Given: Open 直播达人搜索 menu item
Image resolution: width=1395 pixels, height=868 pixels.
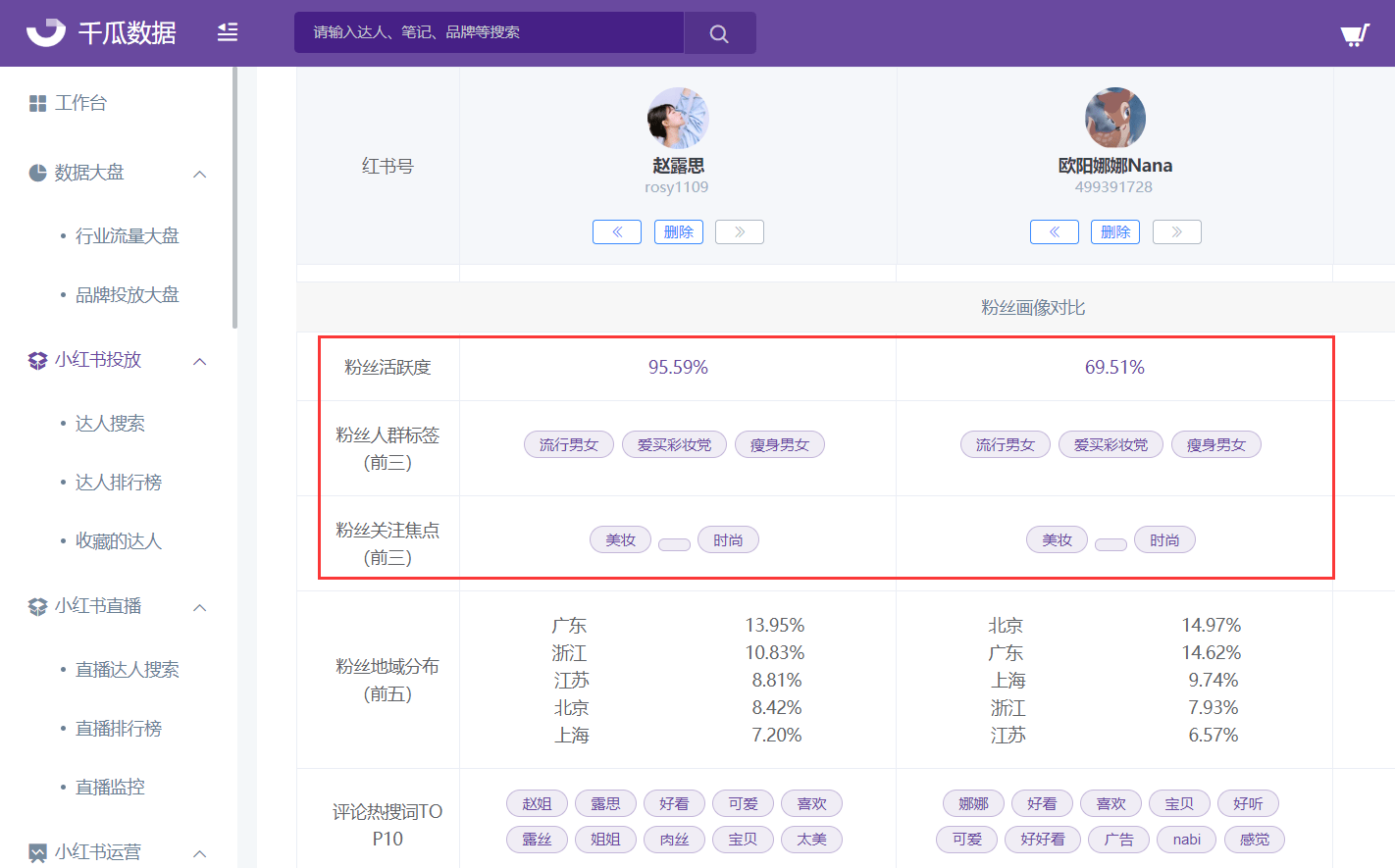Looking at the screenshot, I should 128,669.
